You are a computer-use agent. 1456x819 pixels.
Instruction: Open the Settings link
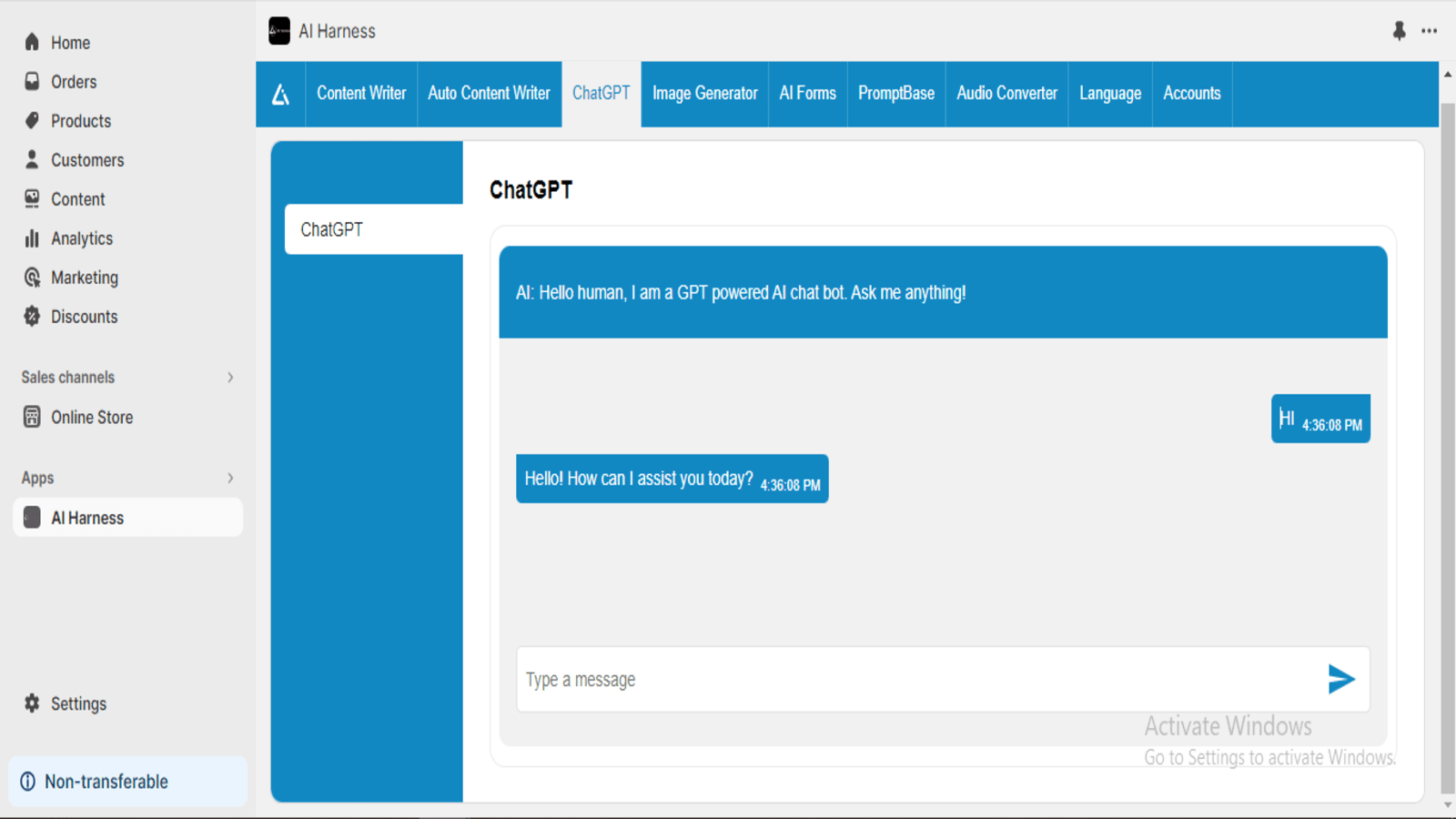pyautogui.click(x=78, y=703)
